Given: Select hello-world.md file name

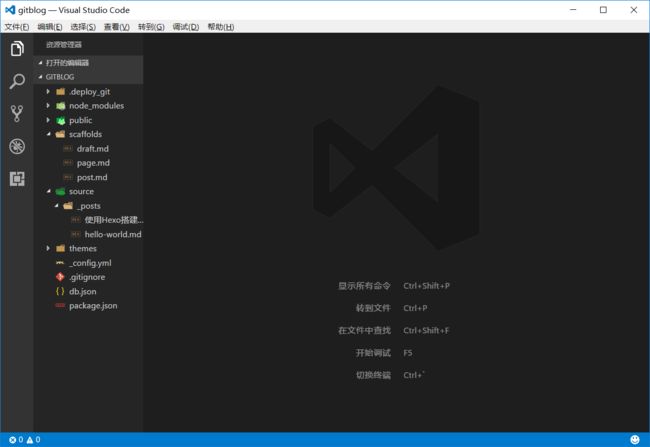Looking at the screenshot, I should 113,234.
